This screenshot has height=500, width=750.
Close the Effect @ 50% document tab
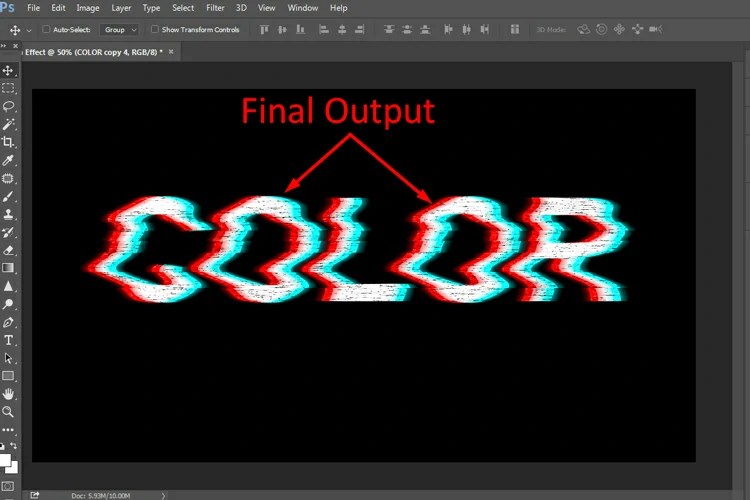[171, 52]
